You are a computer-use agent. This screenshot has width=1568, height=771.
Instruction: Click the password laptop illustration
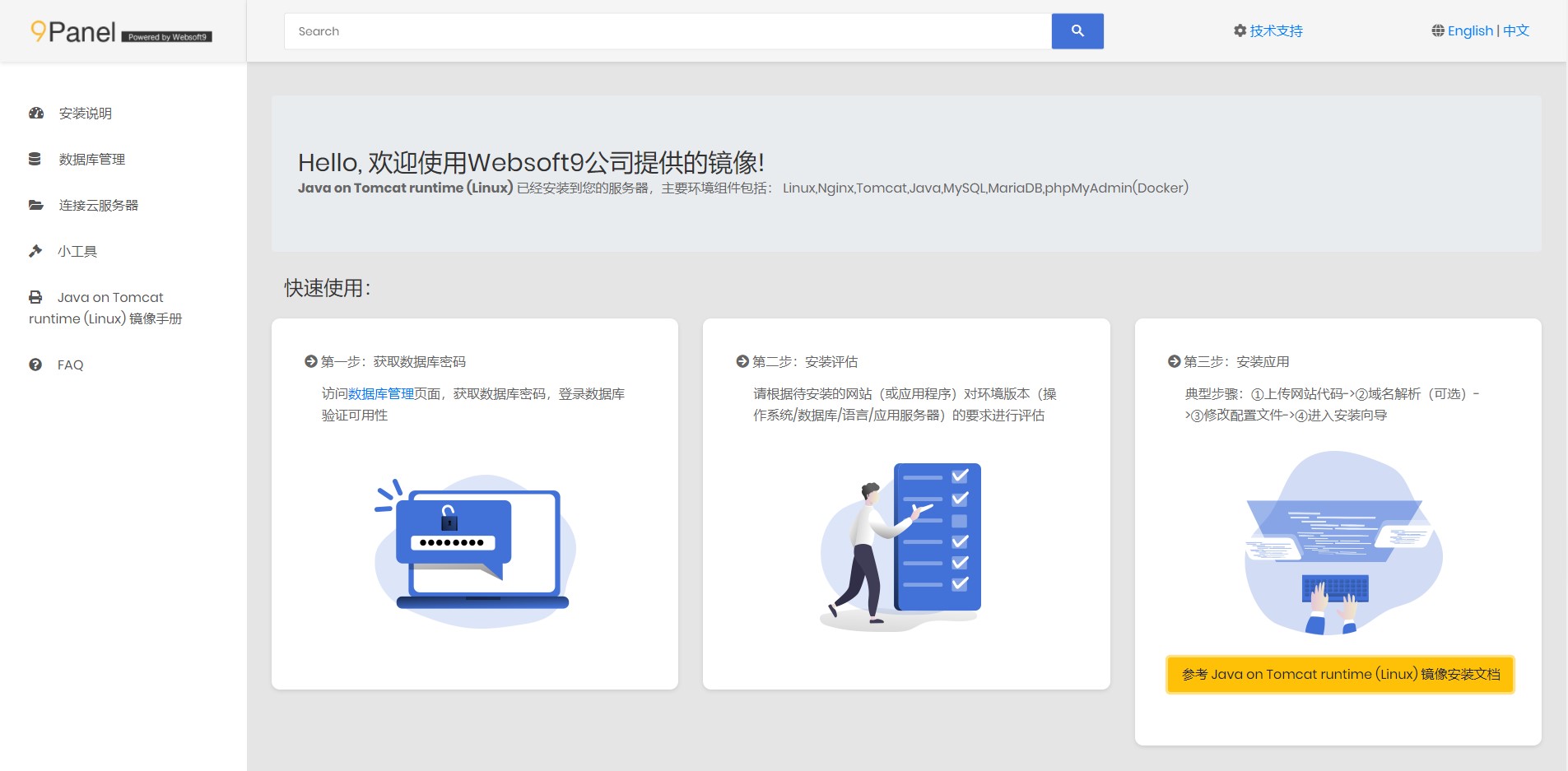pos(475,551)
